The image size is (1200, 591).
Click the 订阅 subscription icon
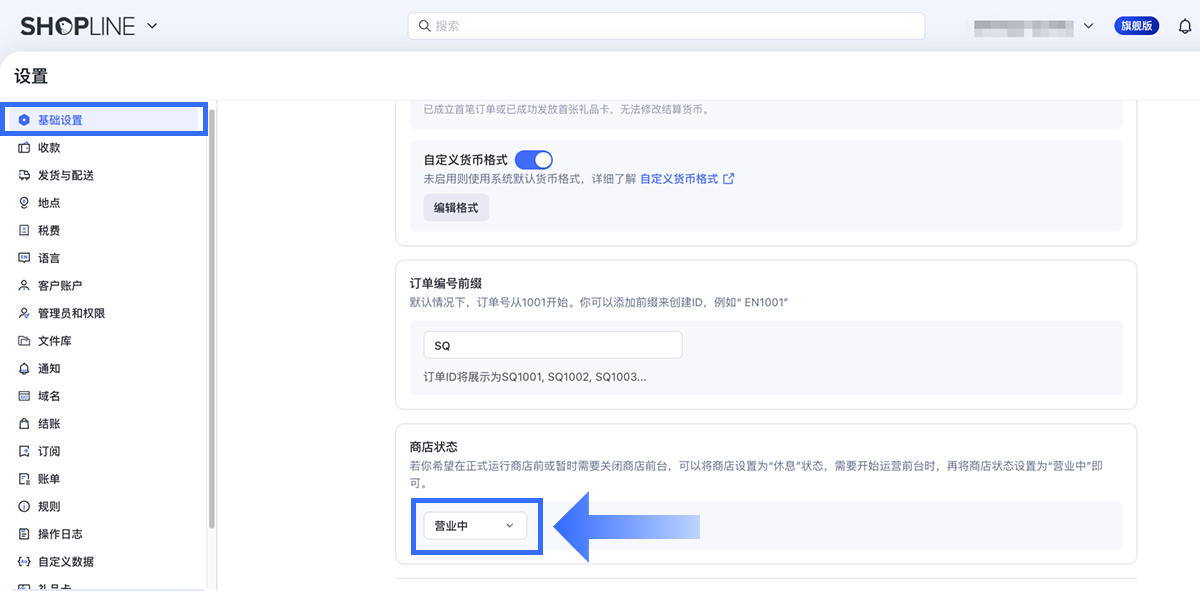tap(24, 452)
